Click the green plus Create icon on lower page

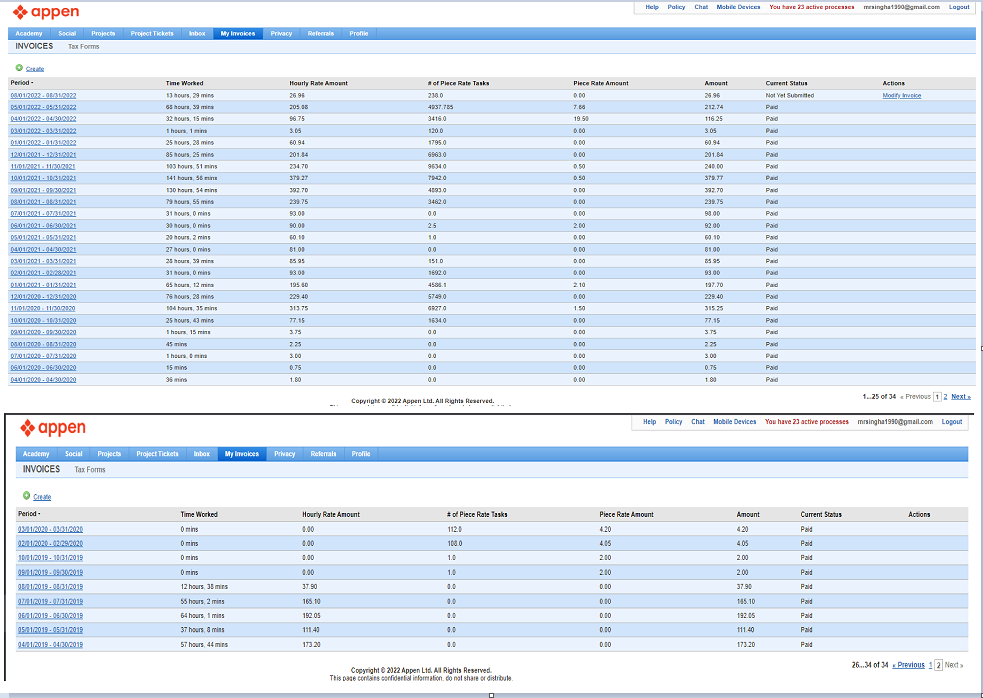(26, 495)
